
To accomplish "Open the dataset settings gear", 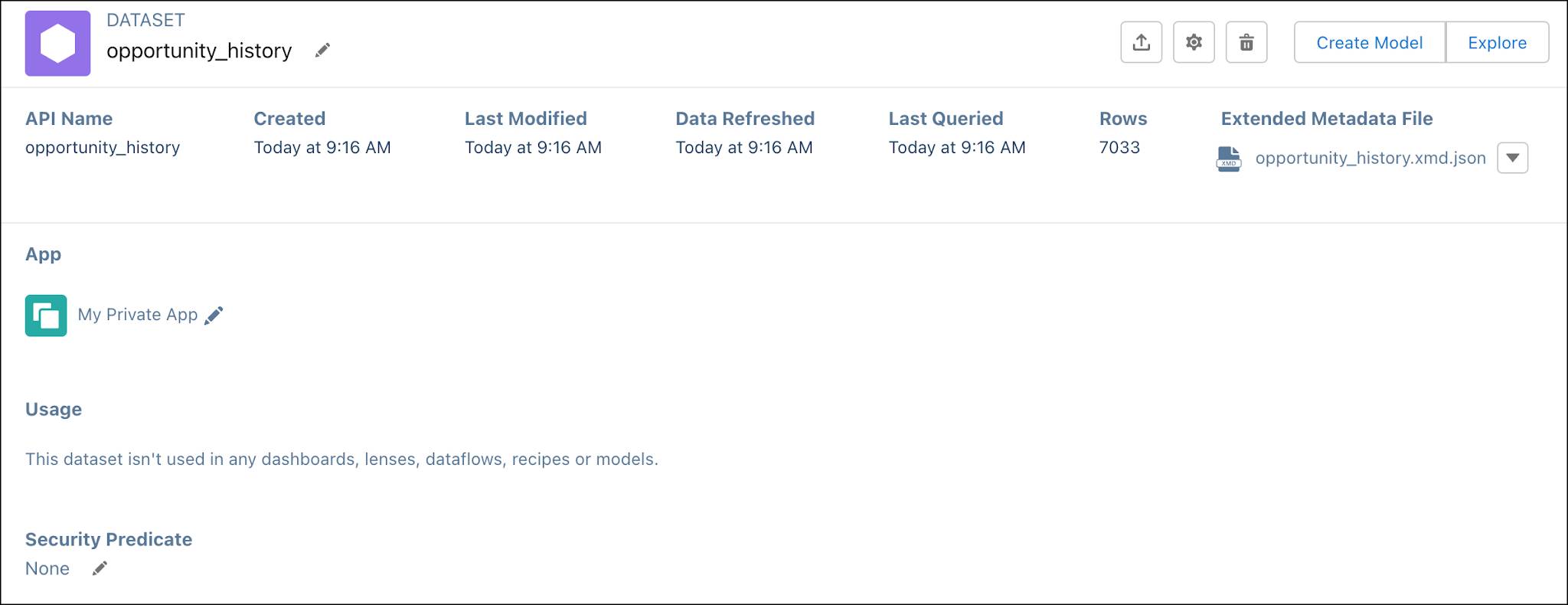I will coord(1194,43).
